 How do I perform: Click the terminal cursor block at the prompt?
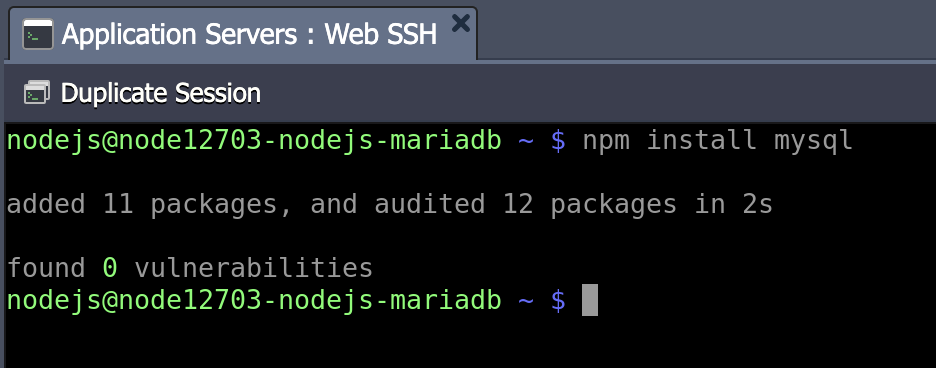coord(590,300)
